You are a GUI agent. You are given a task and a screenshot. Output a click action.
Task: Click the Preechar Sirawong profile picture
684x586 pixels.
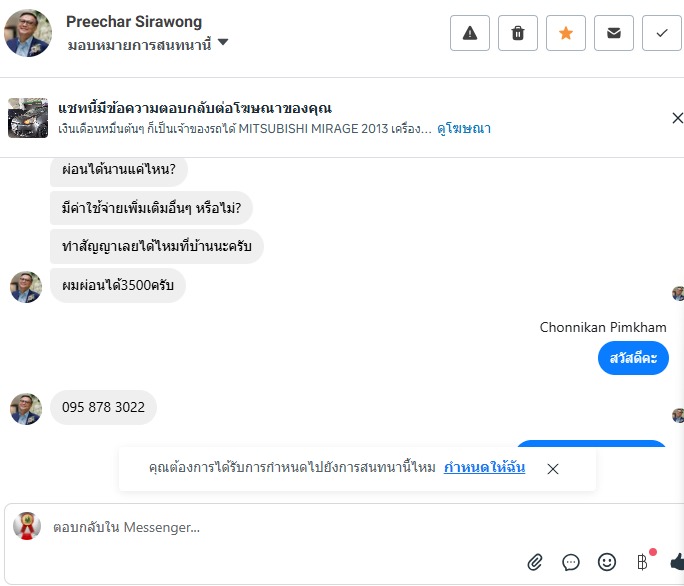[x=28, y=33]
